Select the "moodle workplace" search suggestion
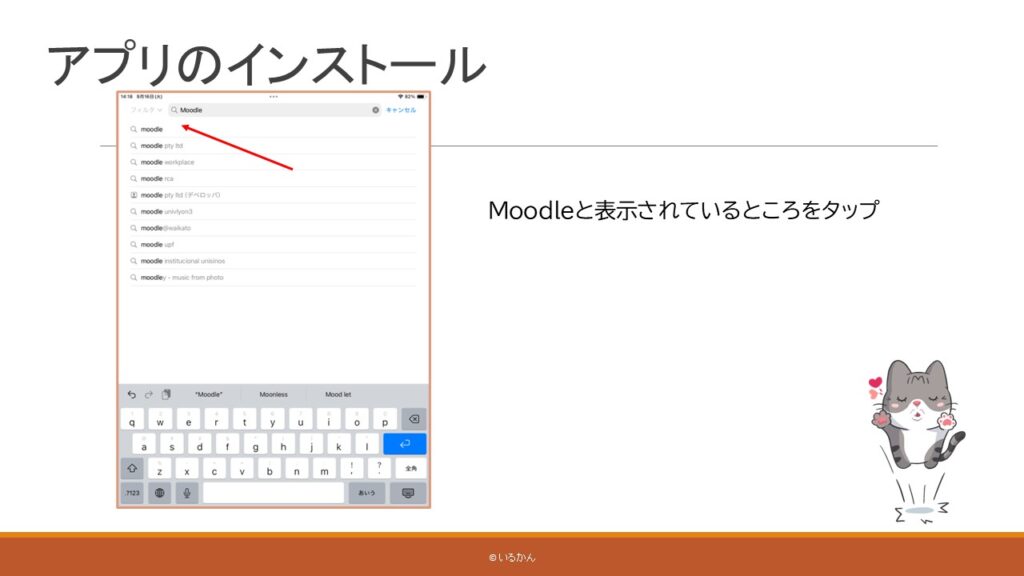This screenshot has height=576, width=1024. coord(167,162)
